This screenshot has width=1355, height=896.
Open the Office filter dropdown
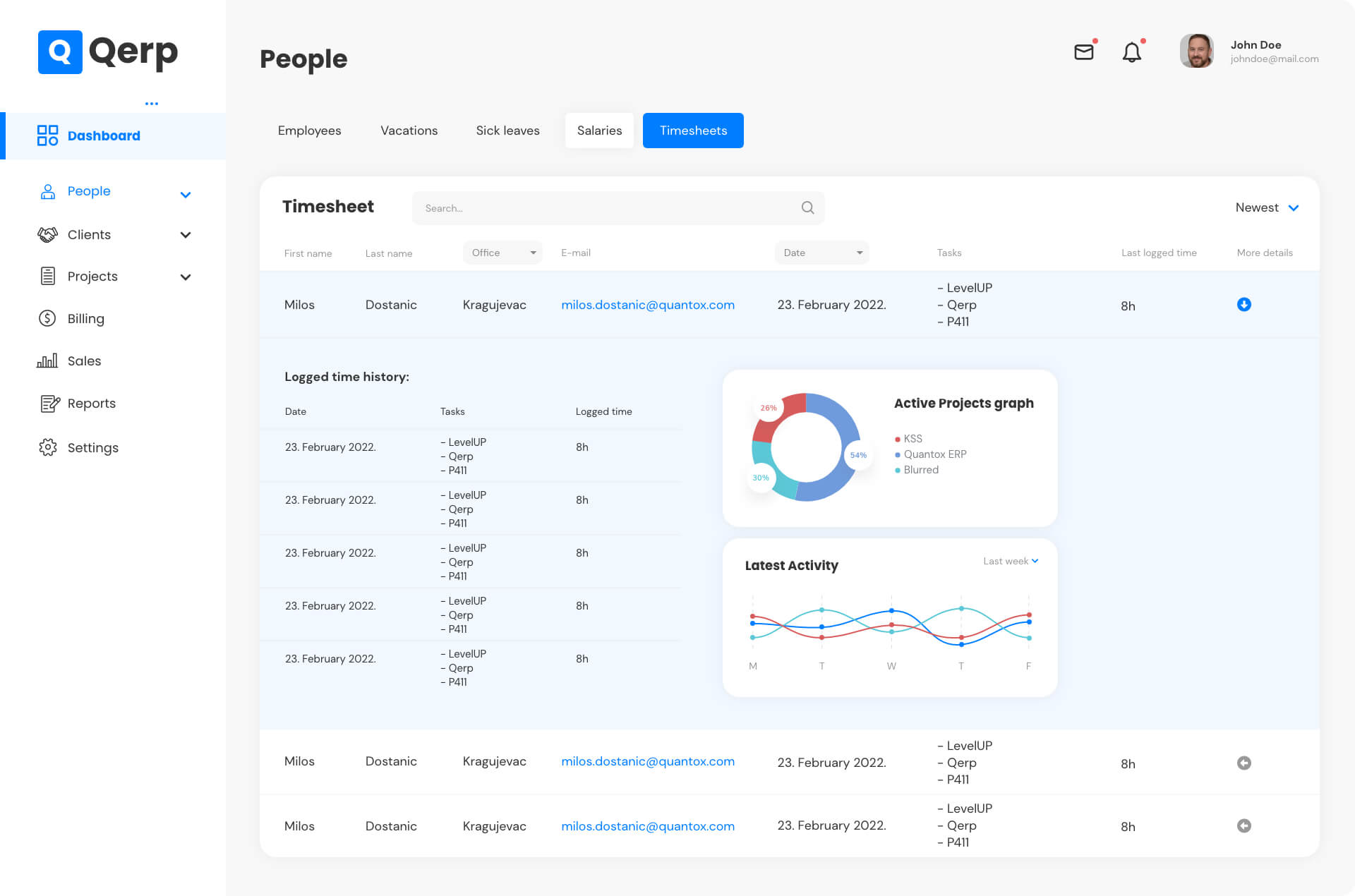point(502,253)
